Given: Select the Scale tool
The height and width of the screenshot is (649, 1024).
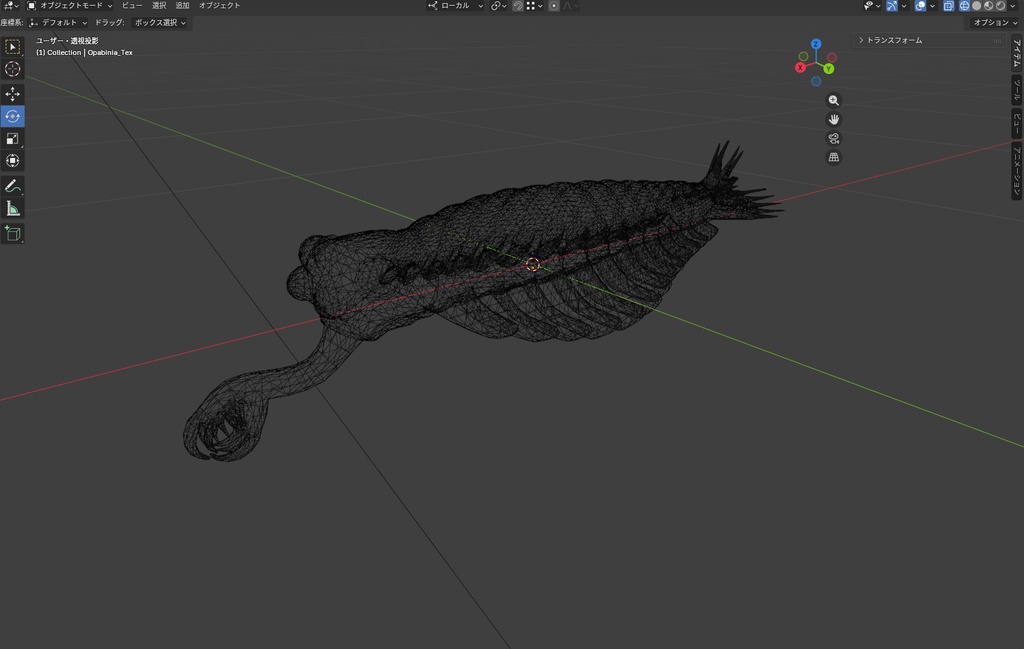Looking at the screenshot, I should coord(12,138).
